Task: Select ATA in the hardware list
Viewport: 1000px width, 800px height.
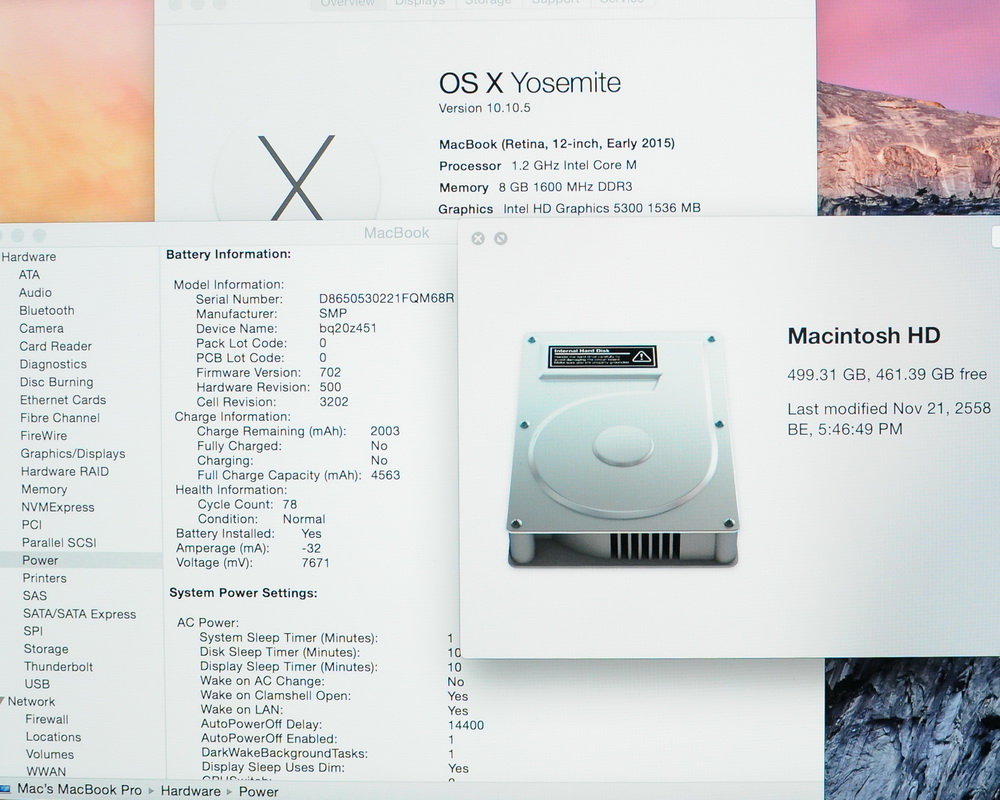Action: [29, 274]
